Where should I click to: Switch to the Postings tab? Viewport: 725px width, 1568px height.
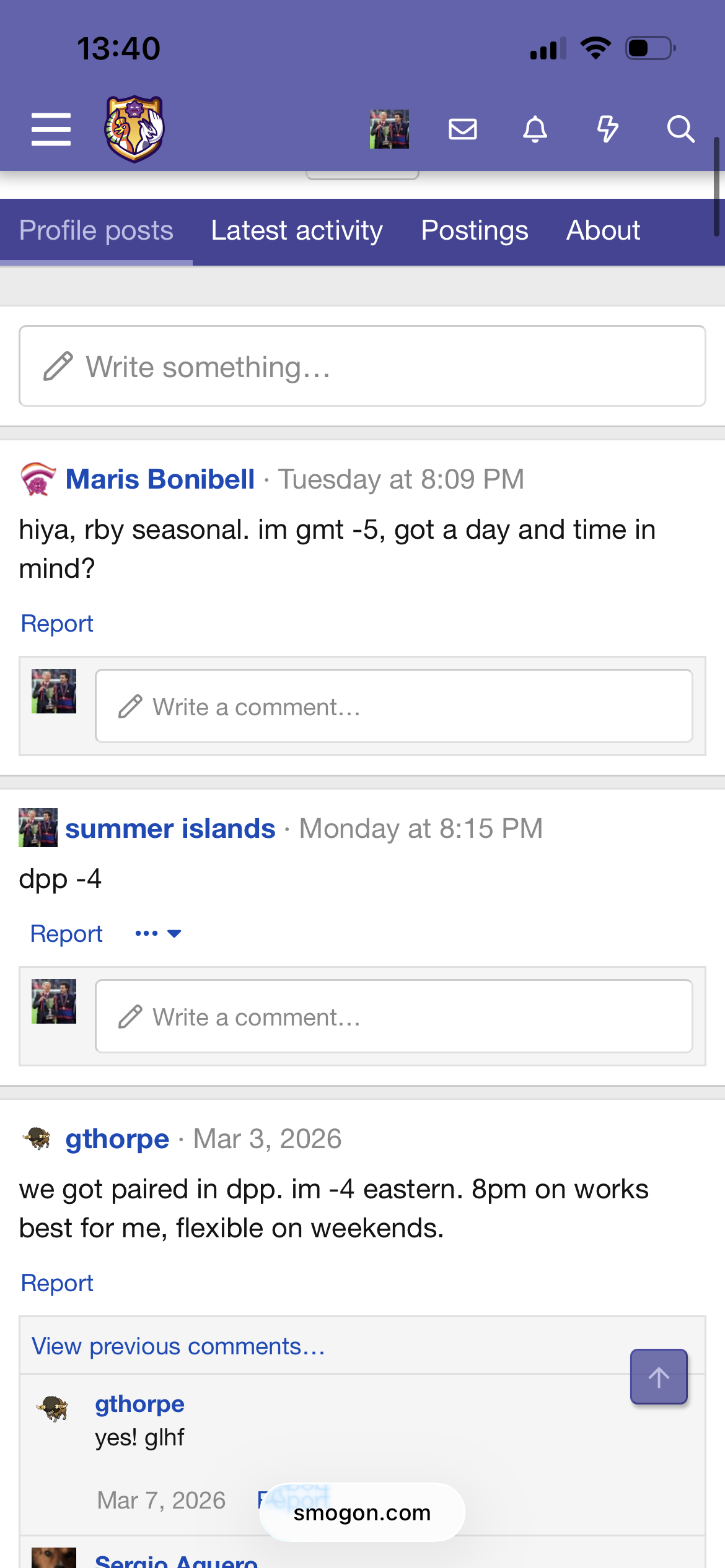tap(475, 231)
